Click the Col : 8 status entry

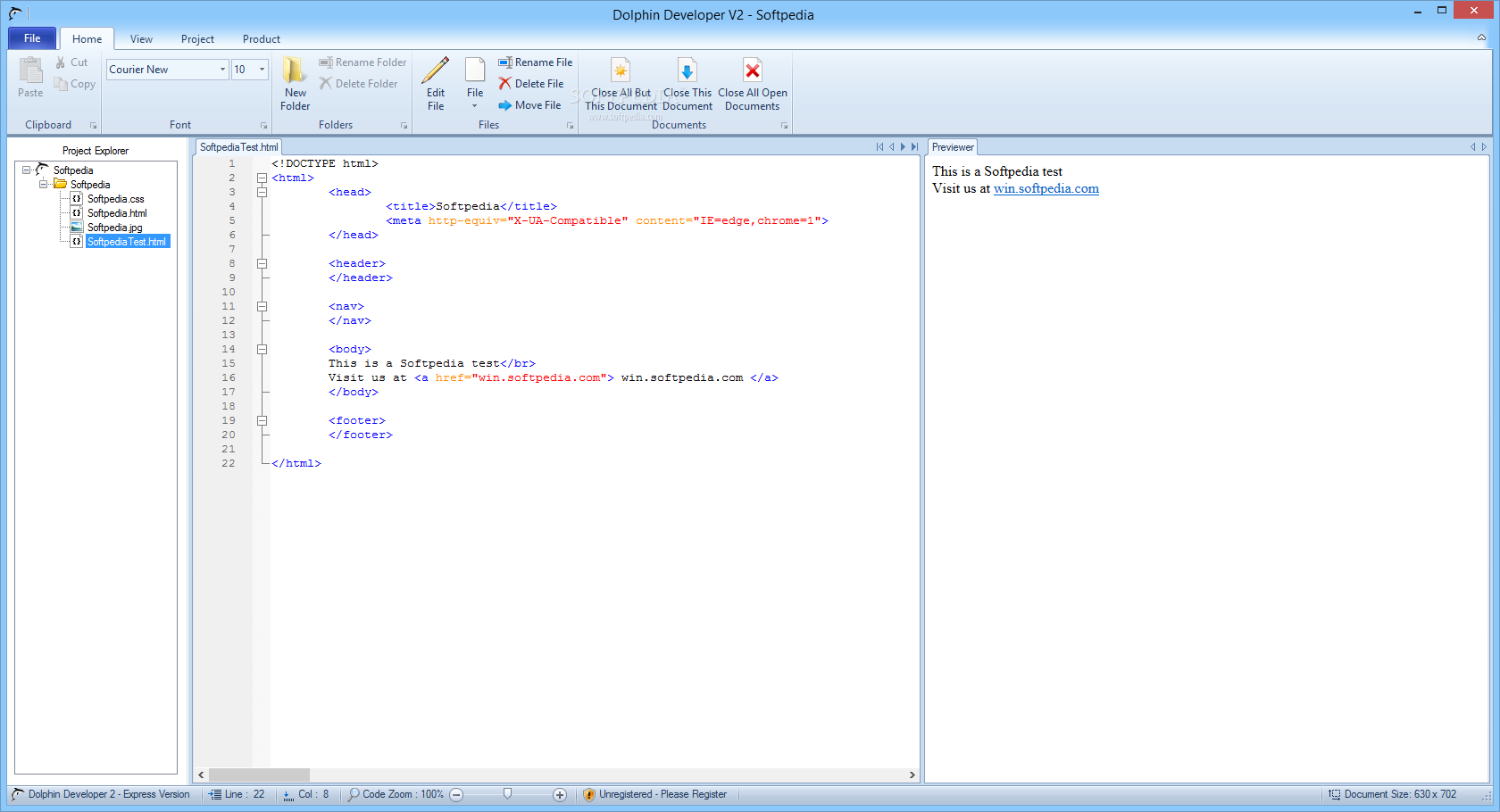click(305, 794)
